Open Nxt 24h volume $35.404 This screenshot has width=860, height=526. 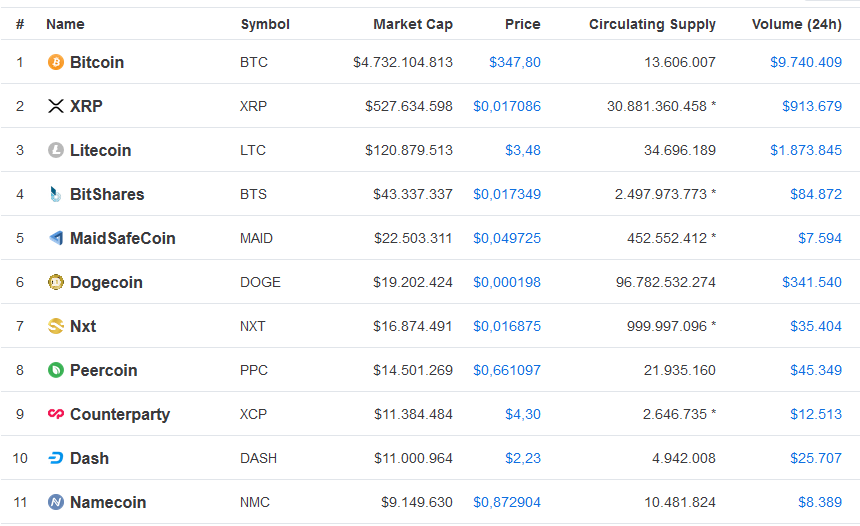click(x=816, y=326)
